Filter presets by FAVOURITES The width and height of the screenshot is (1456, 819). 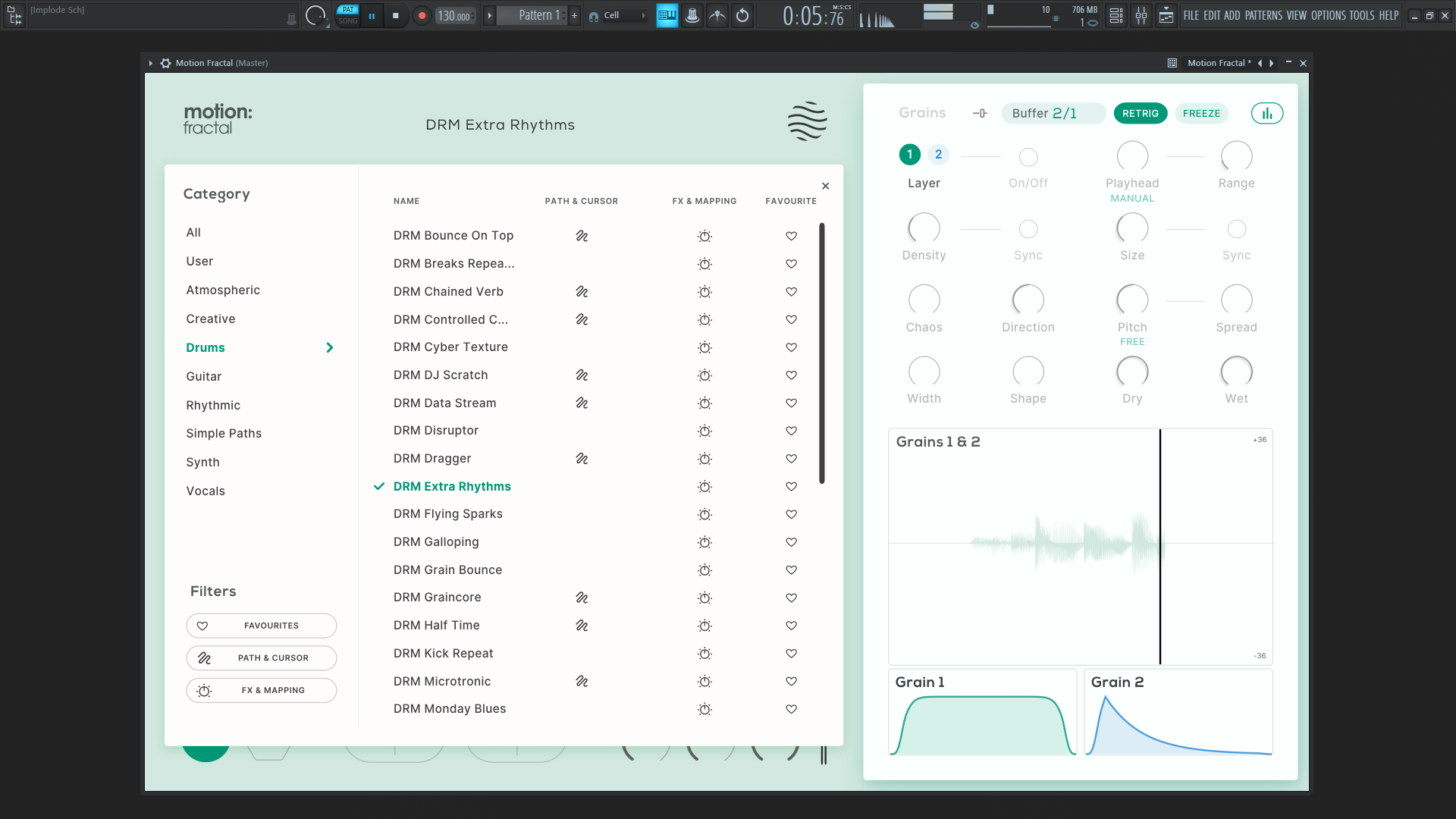[x=261, y=626]
